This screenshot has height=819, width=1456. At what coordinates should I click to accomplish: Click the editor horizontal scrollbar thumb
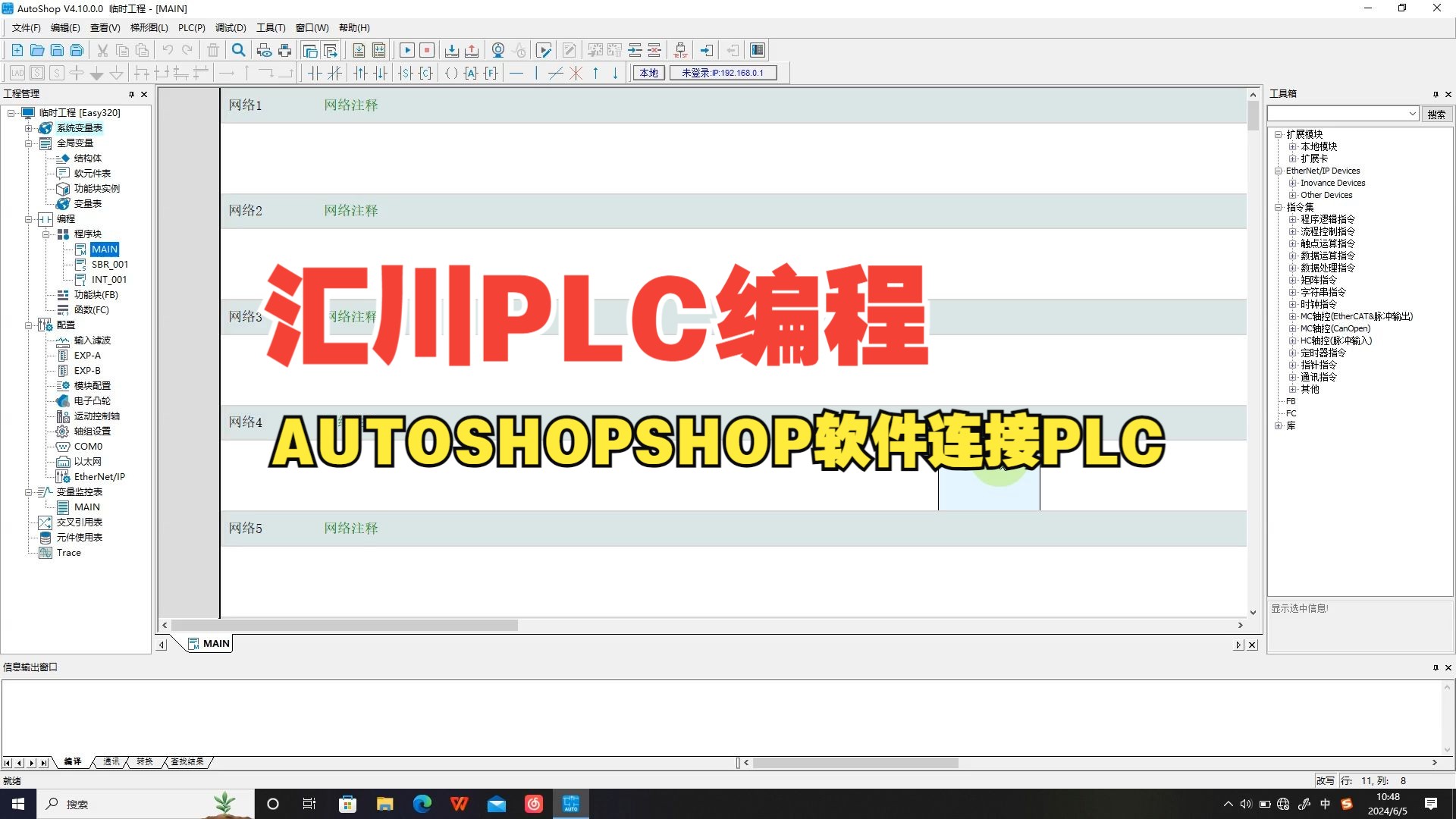[x=344, y=626]
